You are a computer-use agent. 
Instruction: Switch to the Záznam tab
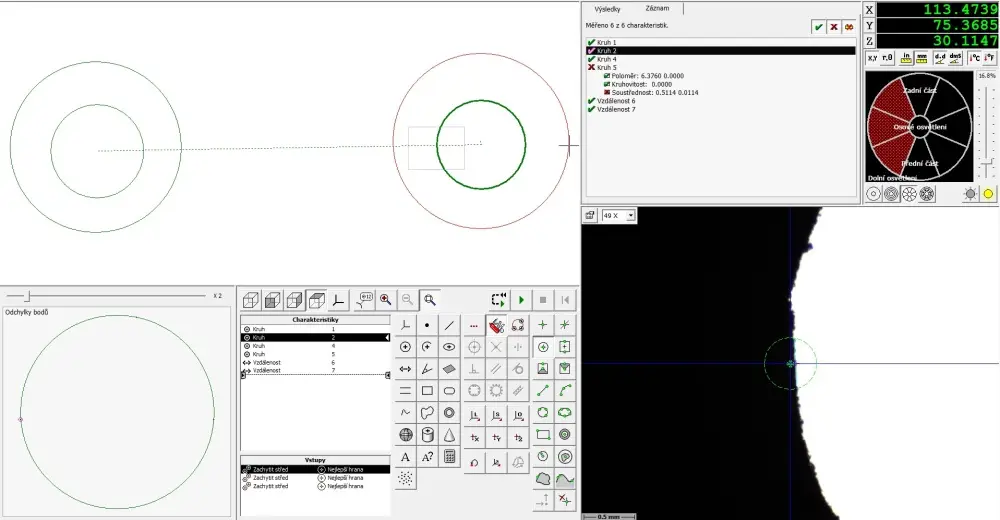[658, 8]
